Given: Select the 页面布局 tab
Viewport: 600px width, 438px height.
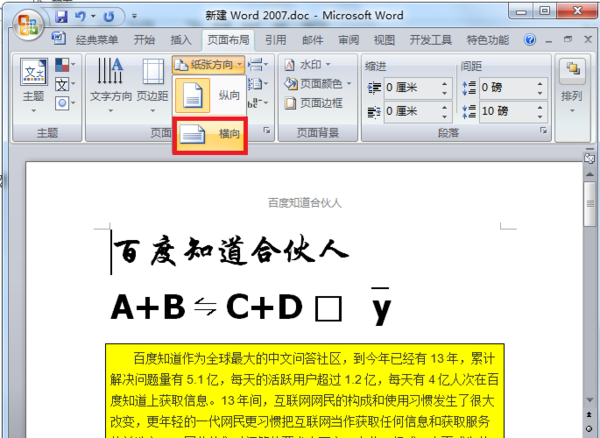Looking at the screenshot, I should pos(228,40).
